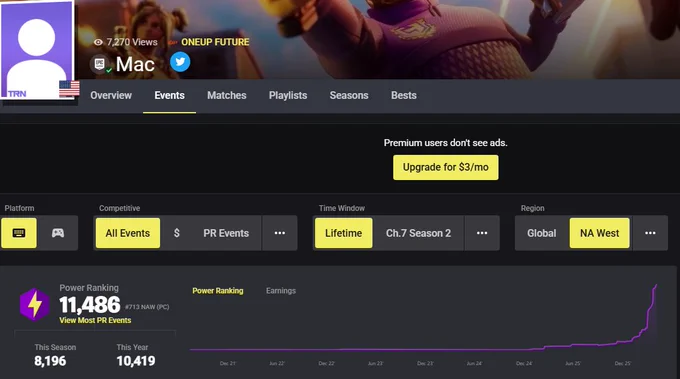Select Ch.7 Season 2 time window
This screenshot has height=379, width=680.
(x=418, y=233)
